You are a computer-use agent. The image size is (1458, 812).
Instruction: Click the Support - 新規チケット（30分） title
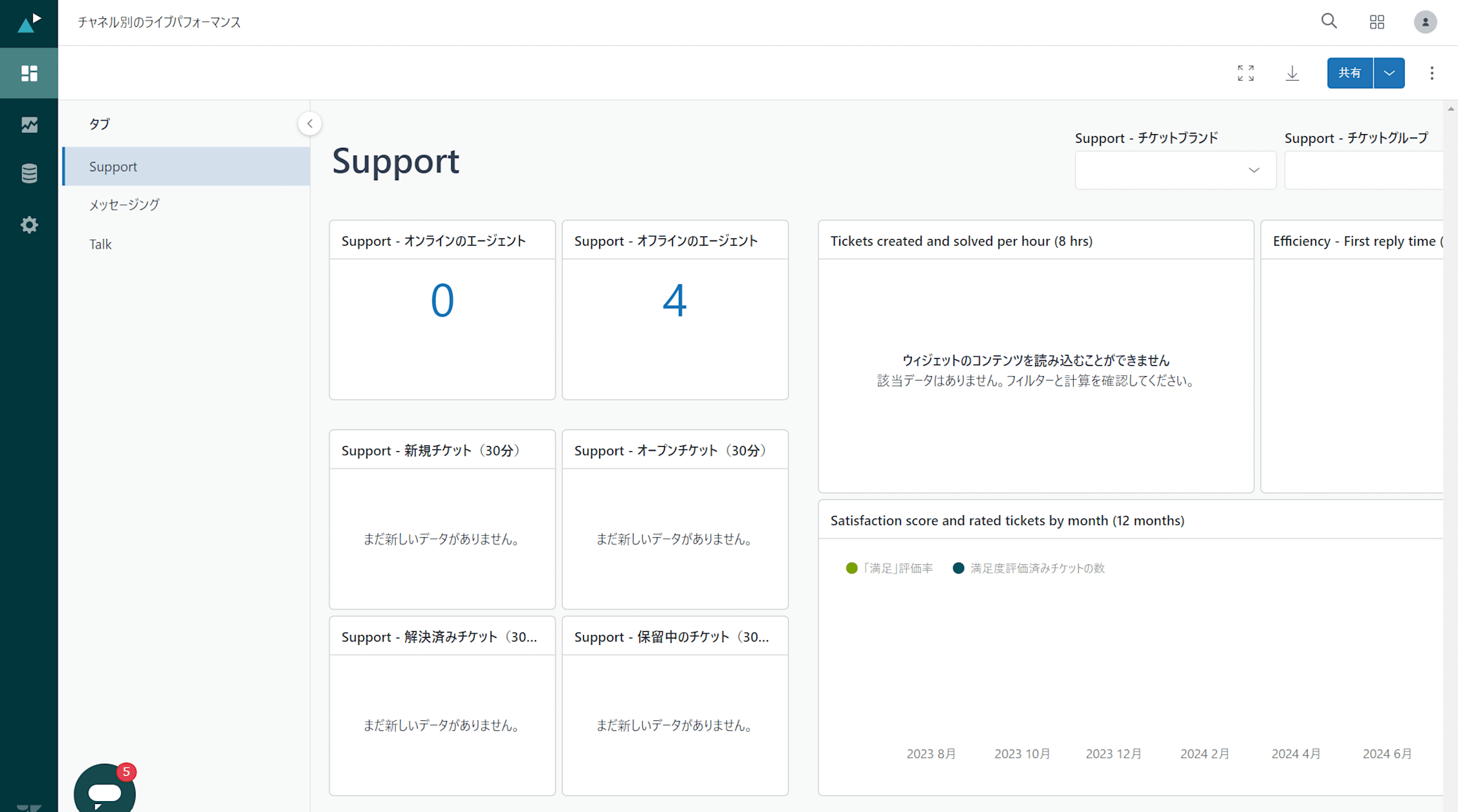434,450
